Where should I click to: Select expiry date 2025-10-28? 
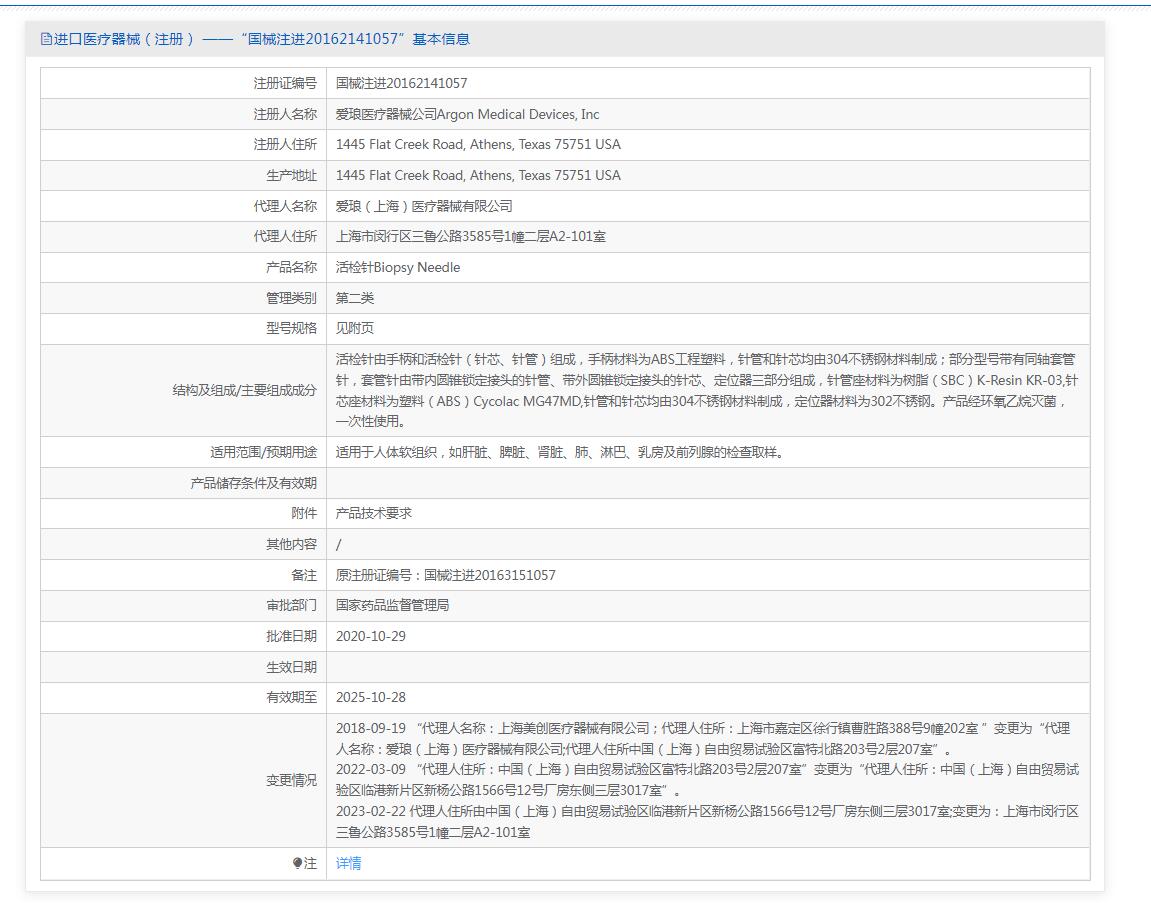click(x=371, y=697)
